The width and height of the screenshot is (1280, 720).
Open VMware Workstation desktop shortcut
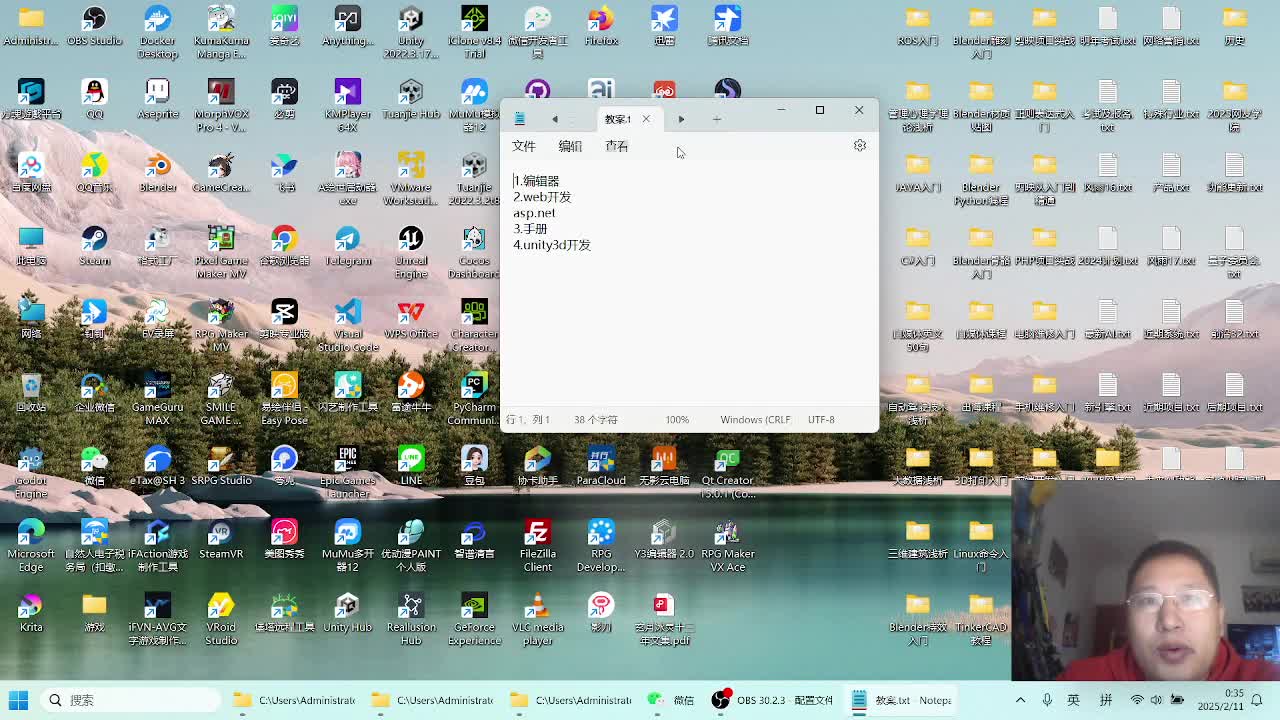(411, 178)
